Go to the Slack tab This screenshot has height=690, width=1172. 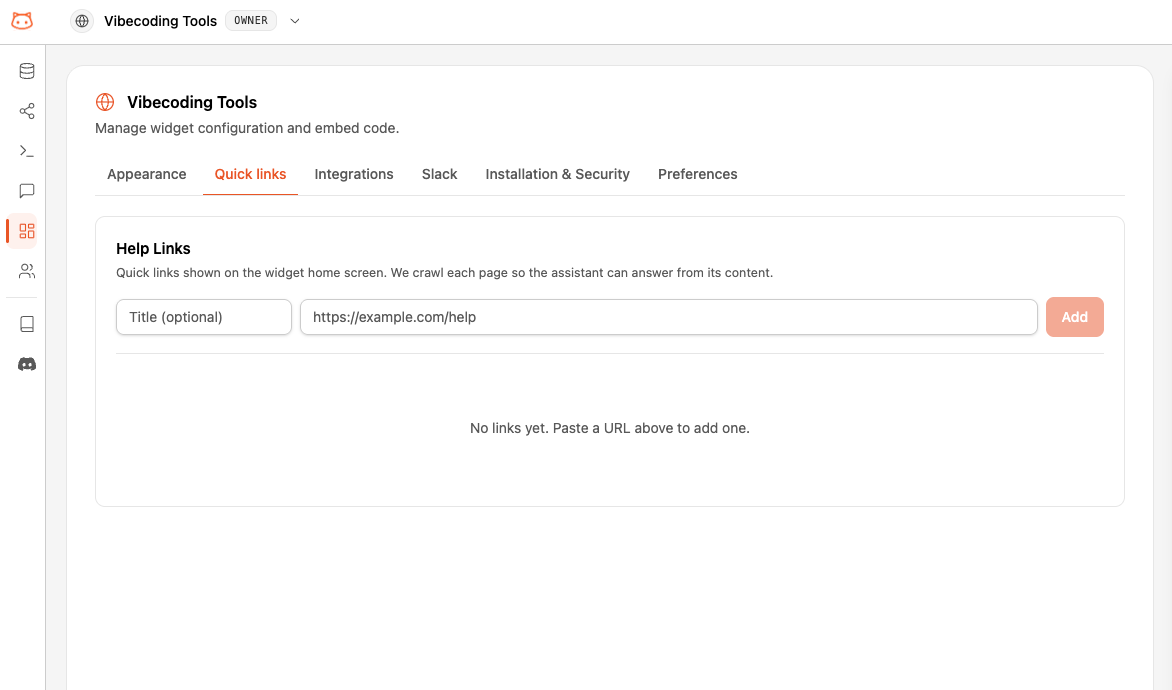point(440,174)
